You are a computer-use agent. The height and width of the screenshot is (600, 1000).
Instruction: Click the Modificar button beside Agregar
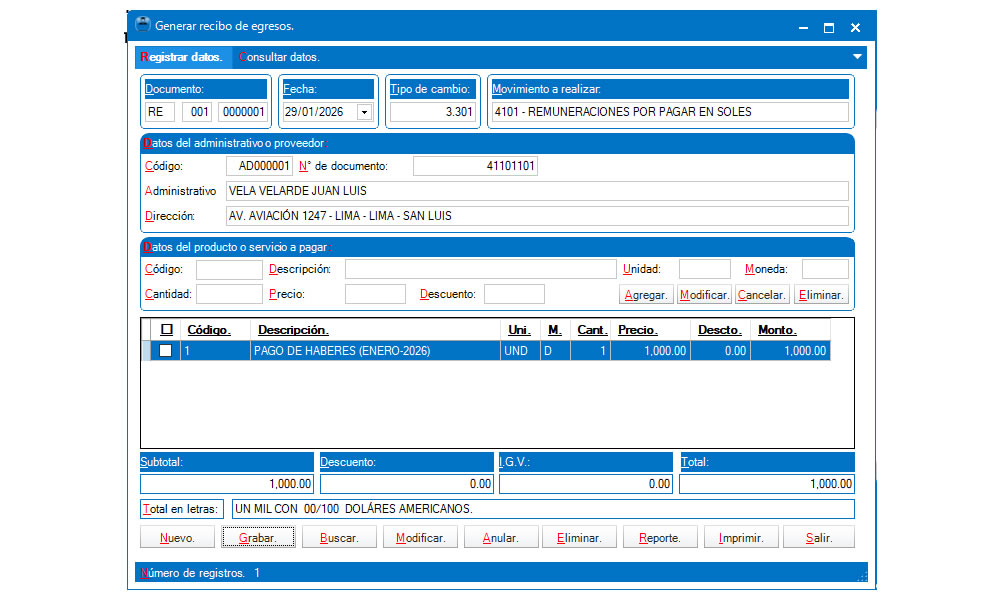point(703,295)
